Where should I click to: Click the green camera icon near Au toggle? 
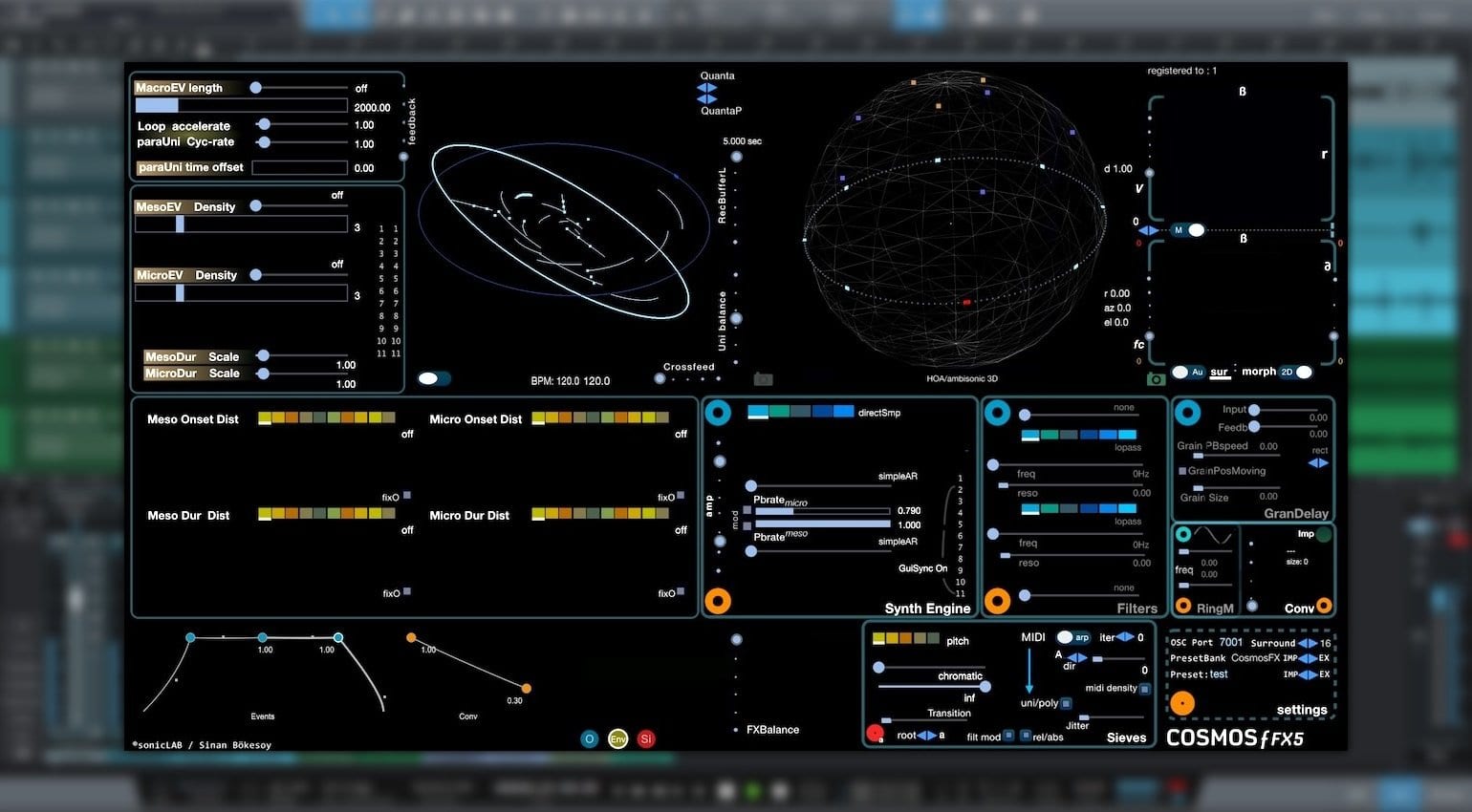click(1156, 378)
